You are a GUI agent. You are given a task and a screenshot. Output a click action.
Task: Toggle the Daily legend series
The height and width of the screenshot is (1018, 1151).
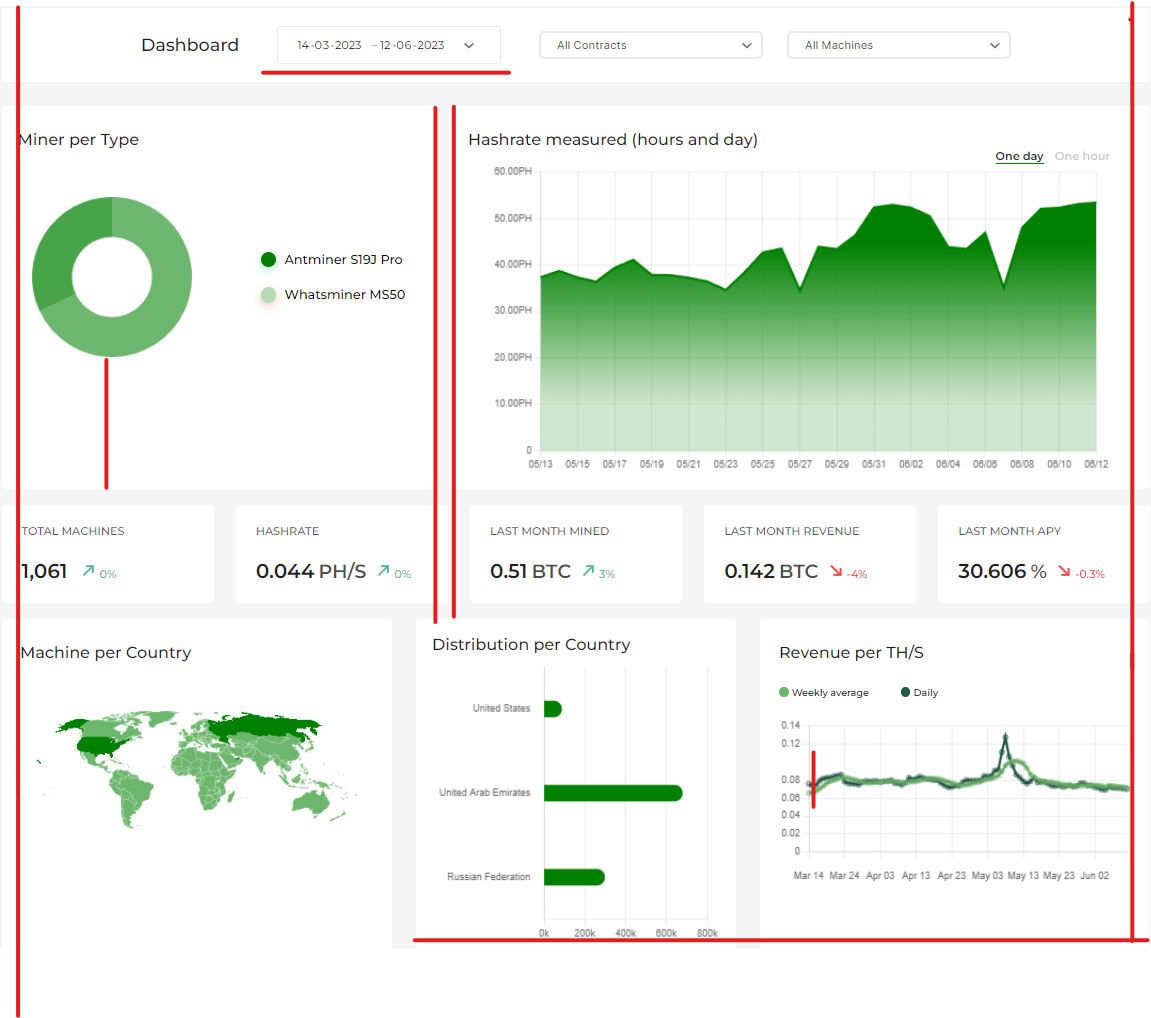pos(919,692)
